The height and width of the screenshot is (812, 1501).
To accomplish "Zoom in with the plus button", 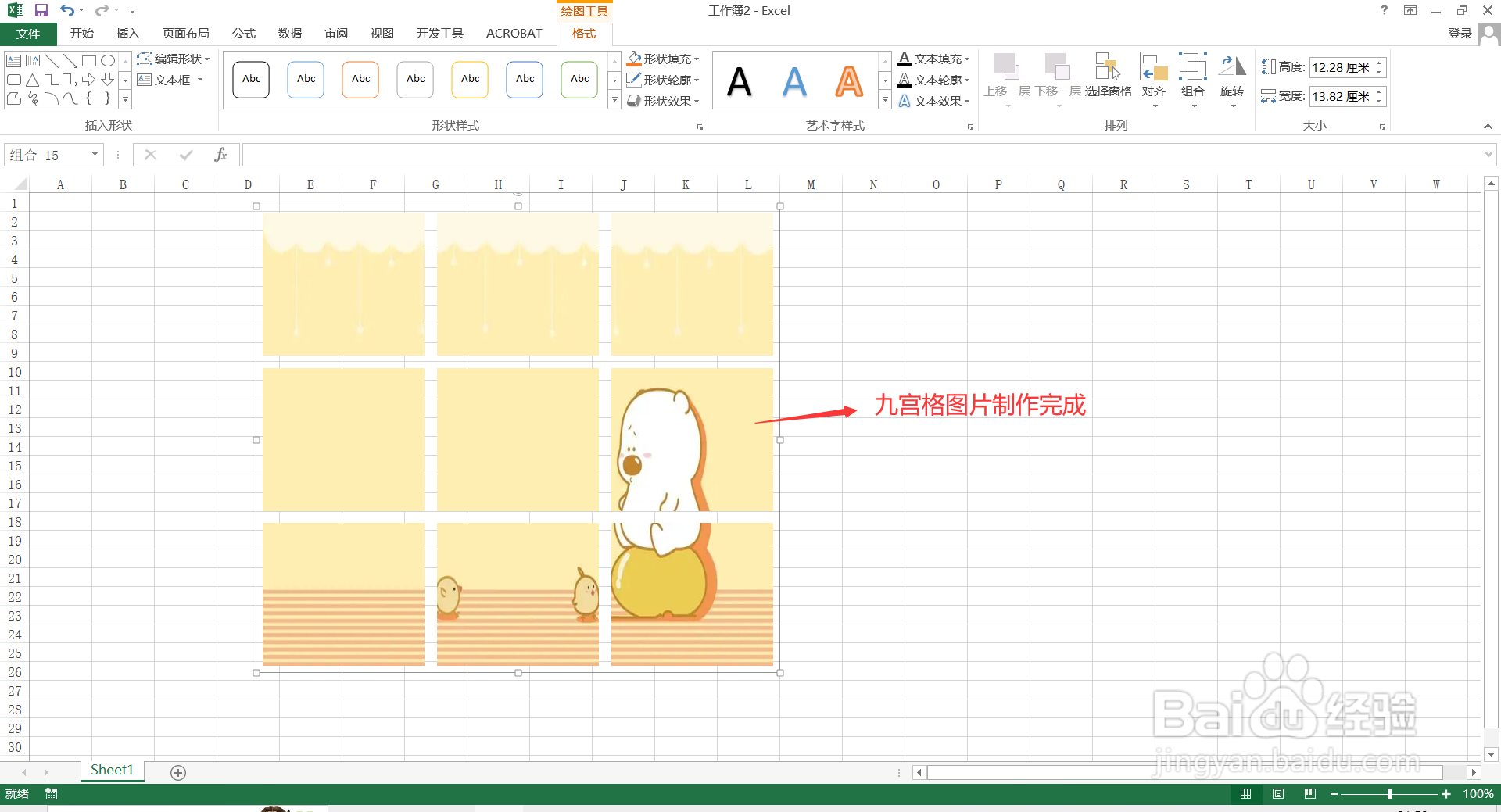I will coord(1446,794).
